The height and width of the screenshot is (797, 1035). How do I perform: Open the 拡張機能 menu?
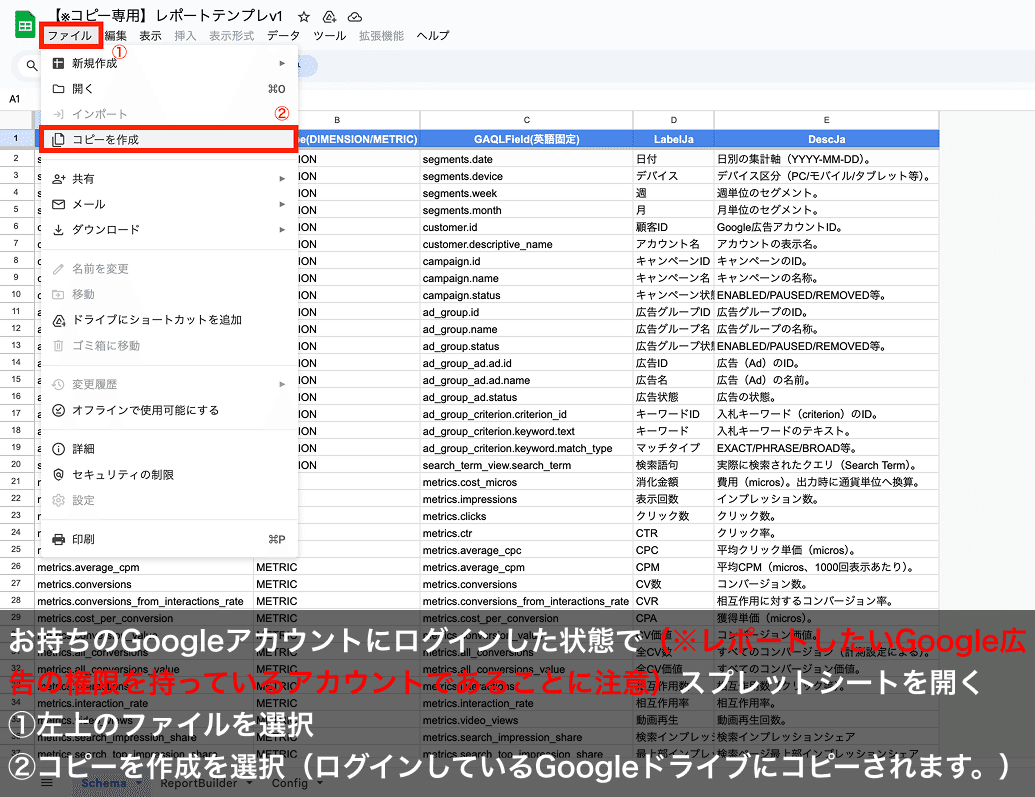tap(384, 34)
